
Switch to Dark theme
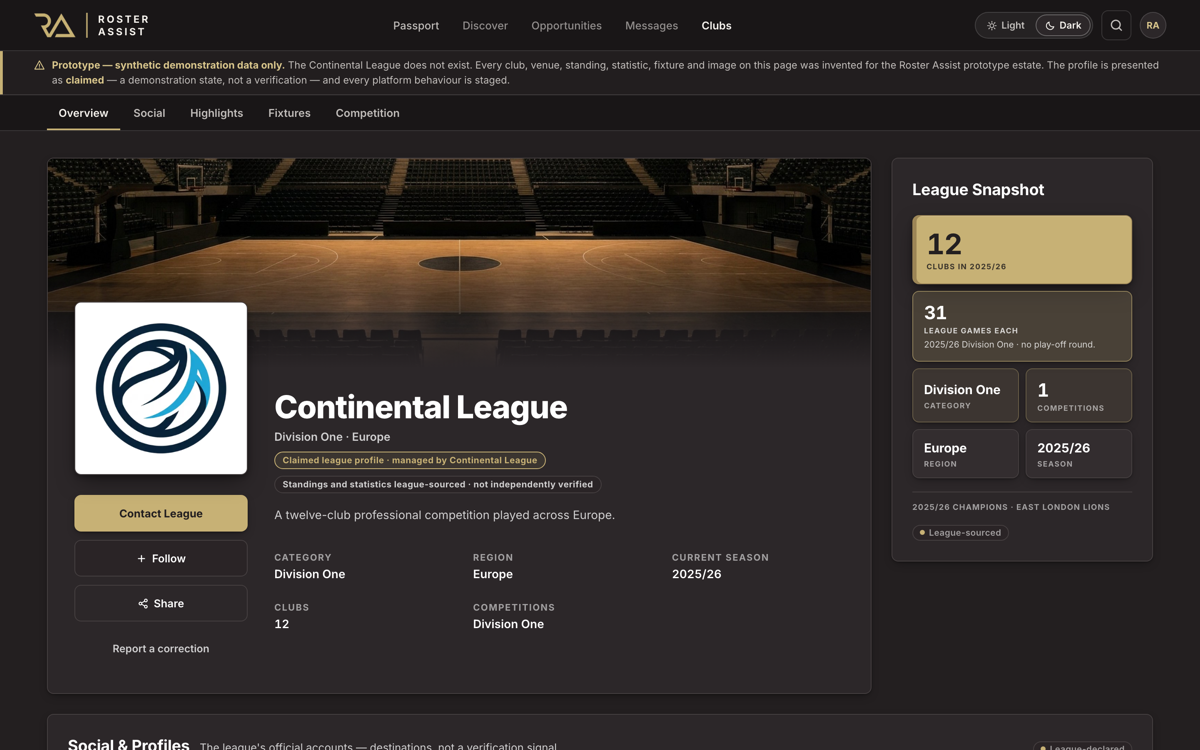point(1063,25)
